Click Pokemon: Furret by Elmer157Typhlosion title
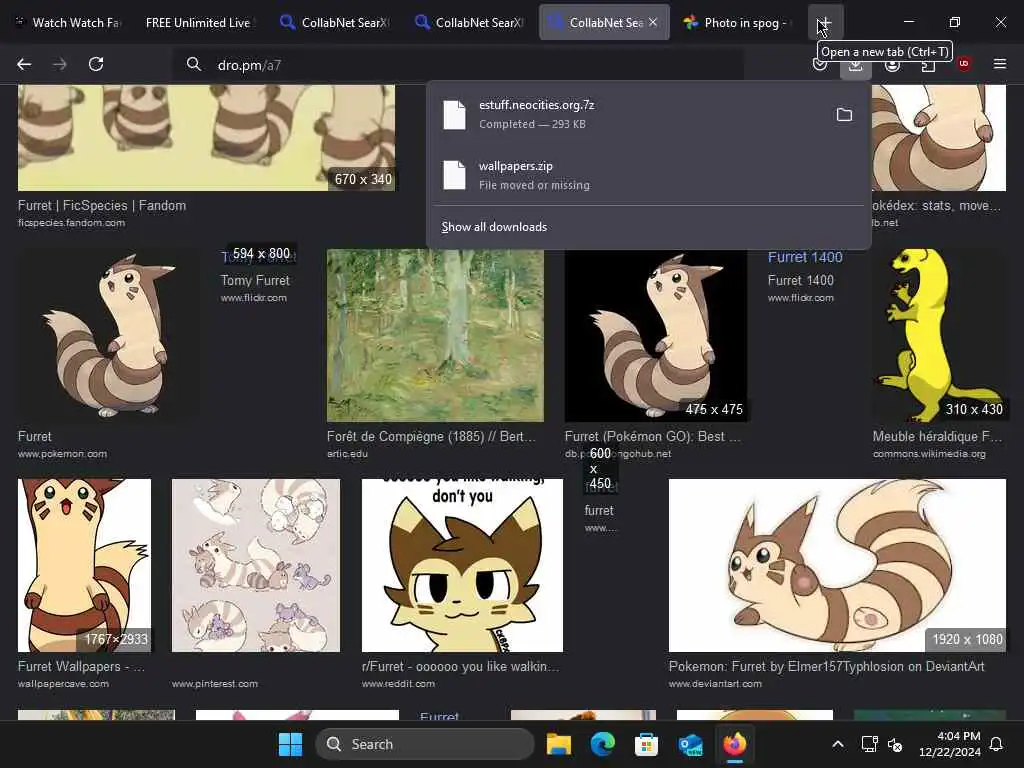The image size is (1024, 768). pyautogui.click(x=826, y=666)
